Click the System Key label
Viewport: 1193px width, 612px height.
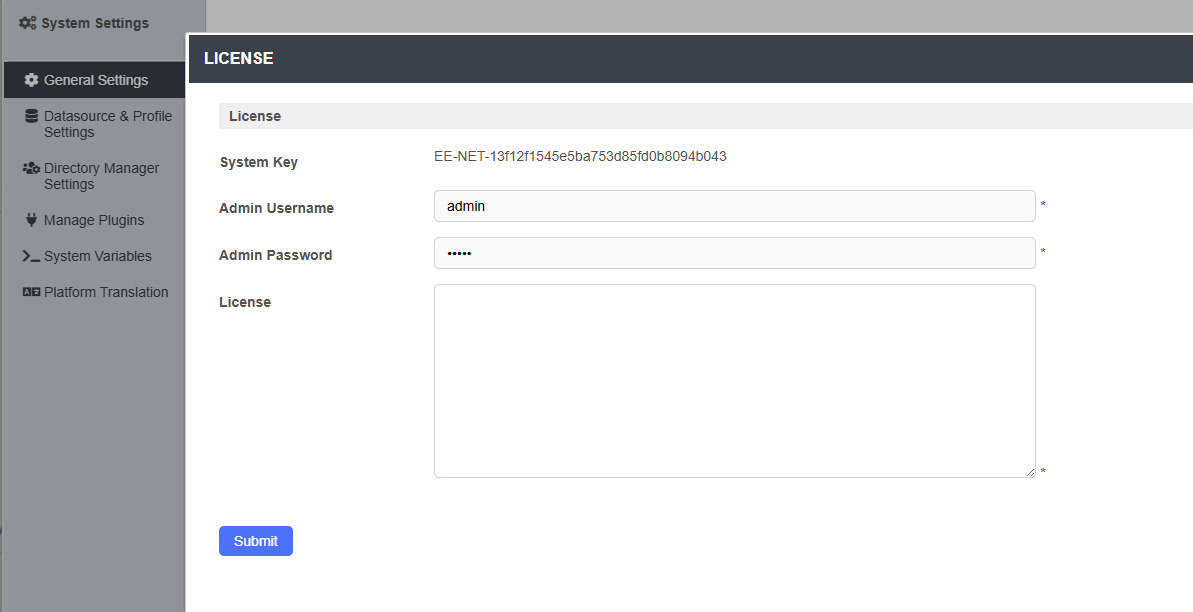pos(259,162)
